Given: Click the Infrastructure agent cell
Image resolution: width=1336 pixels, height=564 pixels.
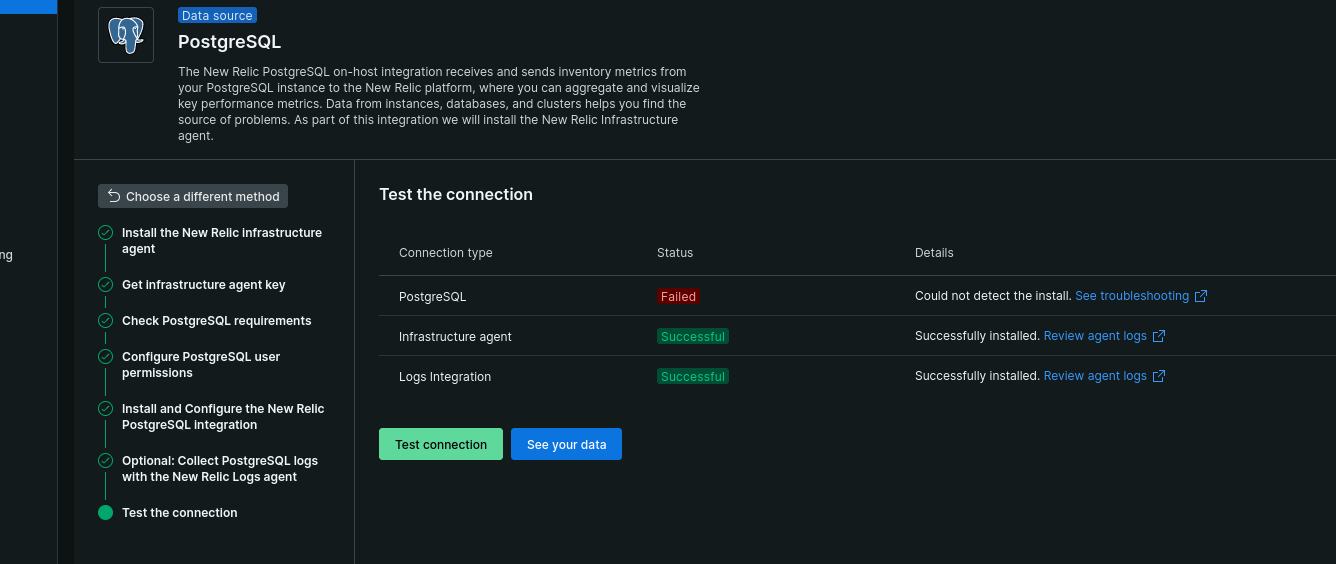Looking at the screenshot, I should pos(455,337).
